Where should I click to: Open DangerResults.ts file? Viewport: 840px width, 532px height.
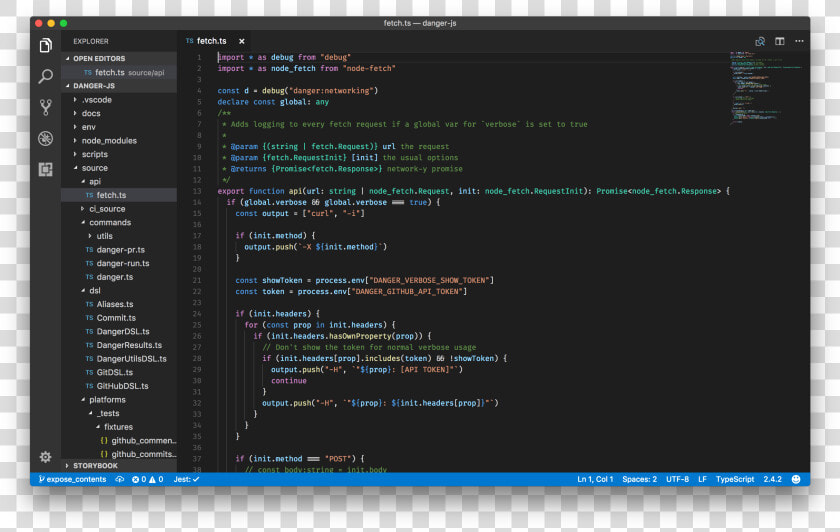(x=119, y=345)
